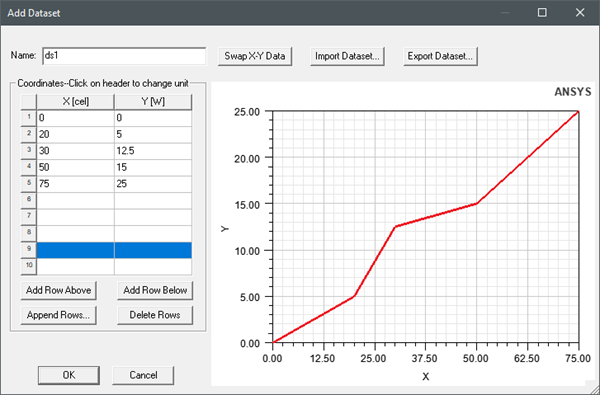Select row header 5
Screen dimensions: 600x395
pos(29,184)
